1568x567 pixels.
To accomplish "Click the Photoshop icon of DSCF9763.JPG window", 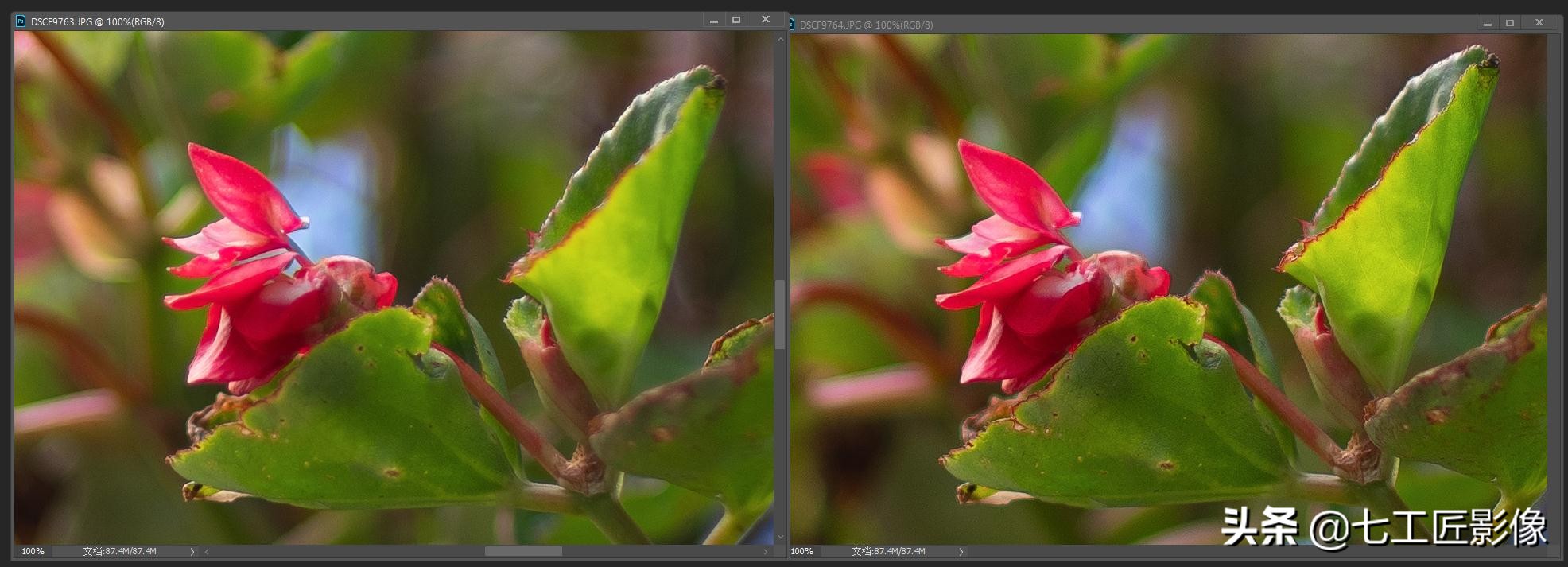I will pos(21,21).
